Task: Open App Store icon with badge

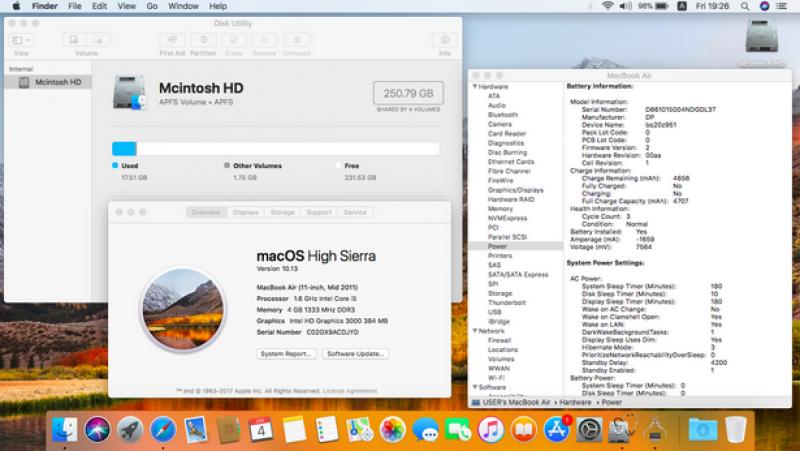Action: tap(557, 430)
